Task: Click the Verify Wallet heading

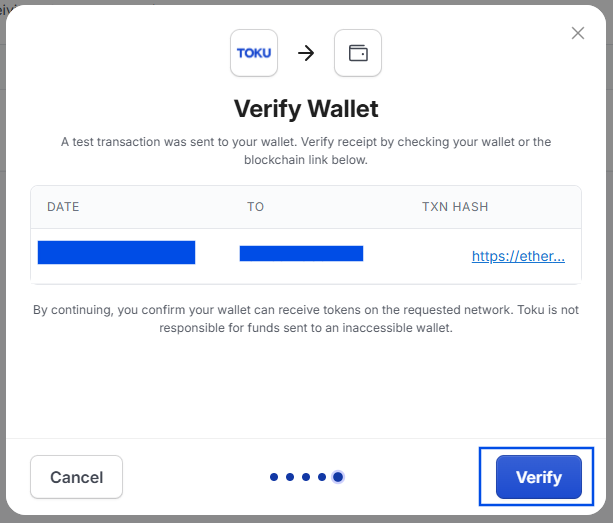Action: 306,109
